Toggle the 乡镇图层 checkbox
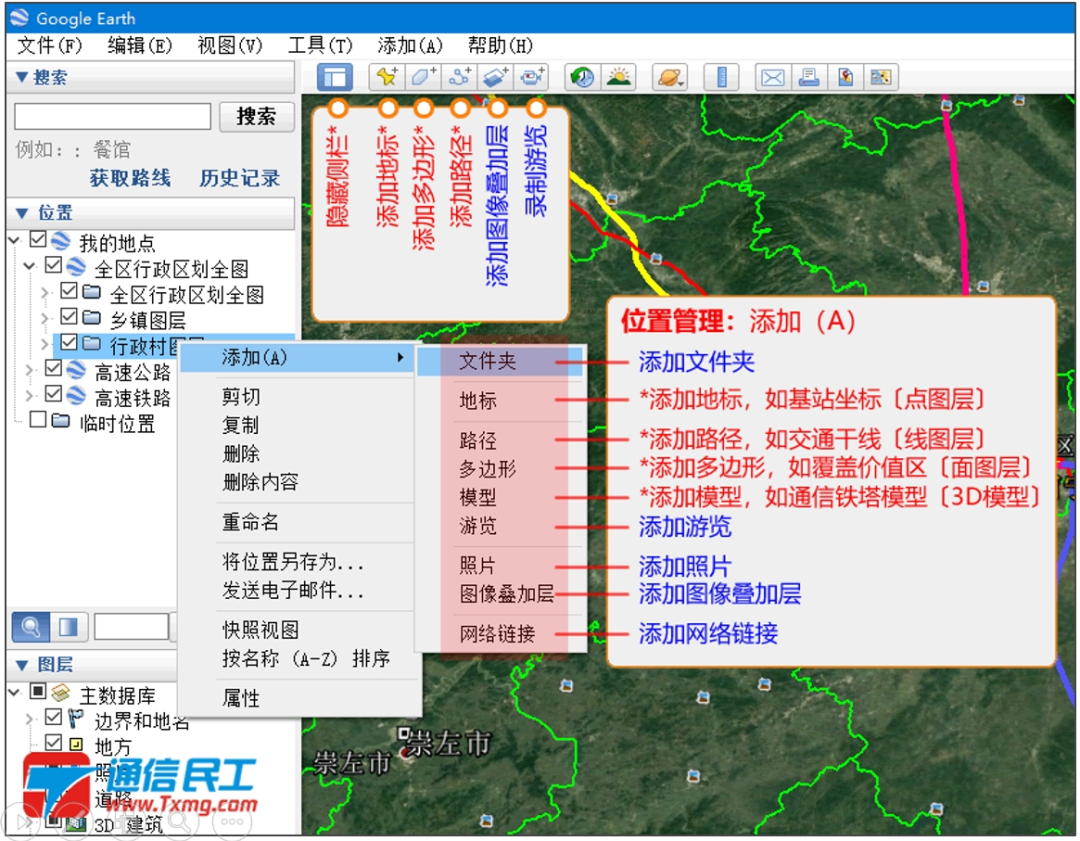Viewport: 1080px width, 841px height. pos(69,317)
